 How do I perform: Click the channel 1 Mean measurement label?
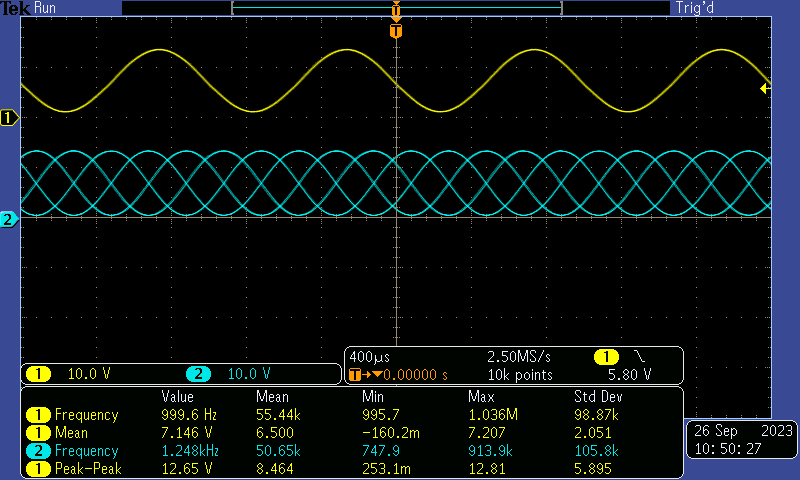pos(71,433)
